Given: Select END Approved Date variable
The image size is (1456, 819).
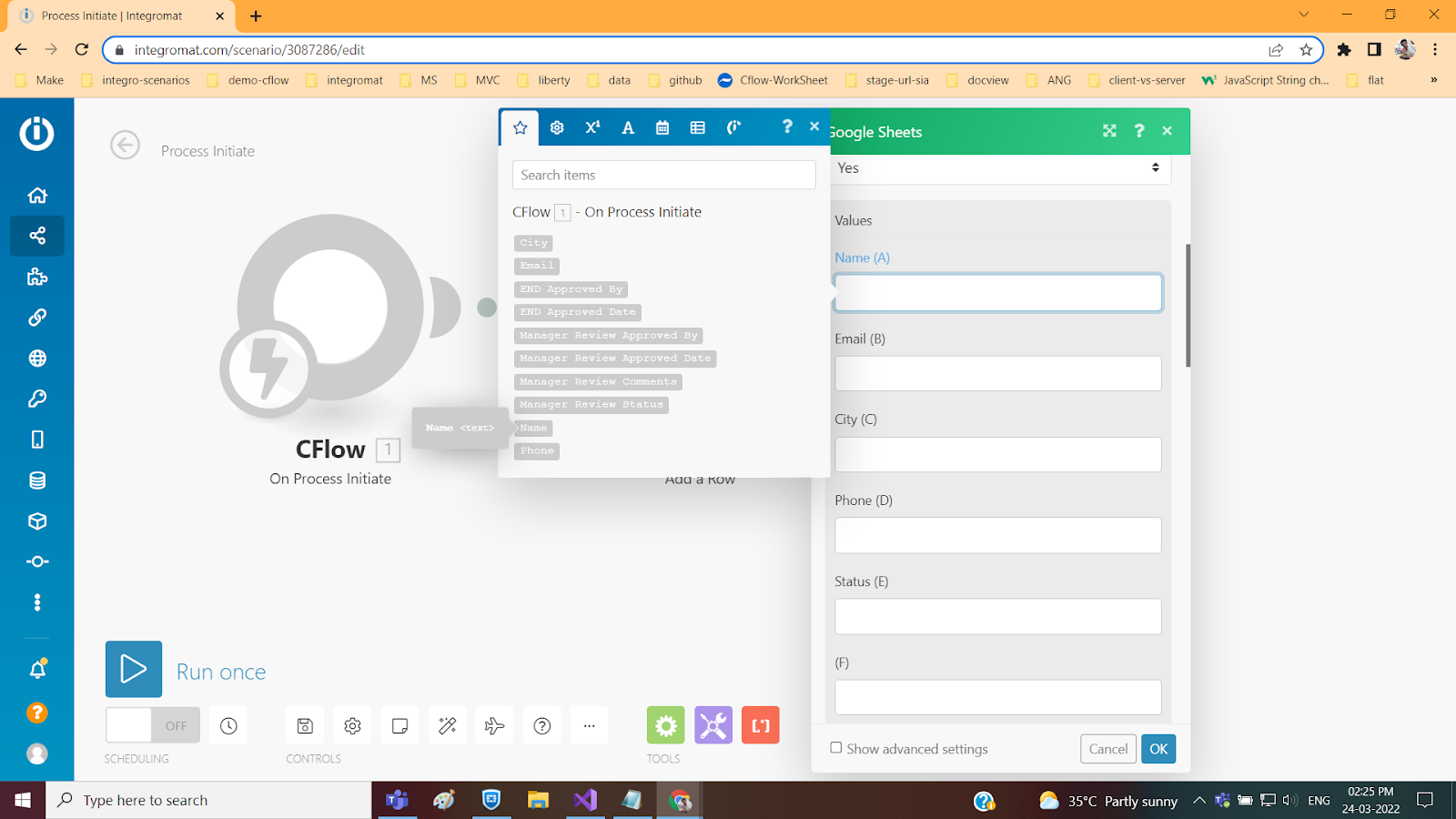Looking at the screenshot, I should tap(578, 312).
